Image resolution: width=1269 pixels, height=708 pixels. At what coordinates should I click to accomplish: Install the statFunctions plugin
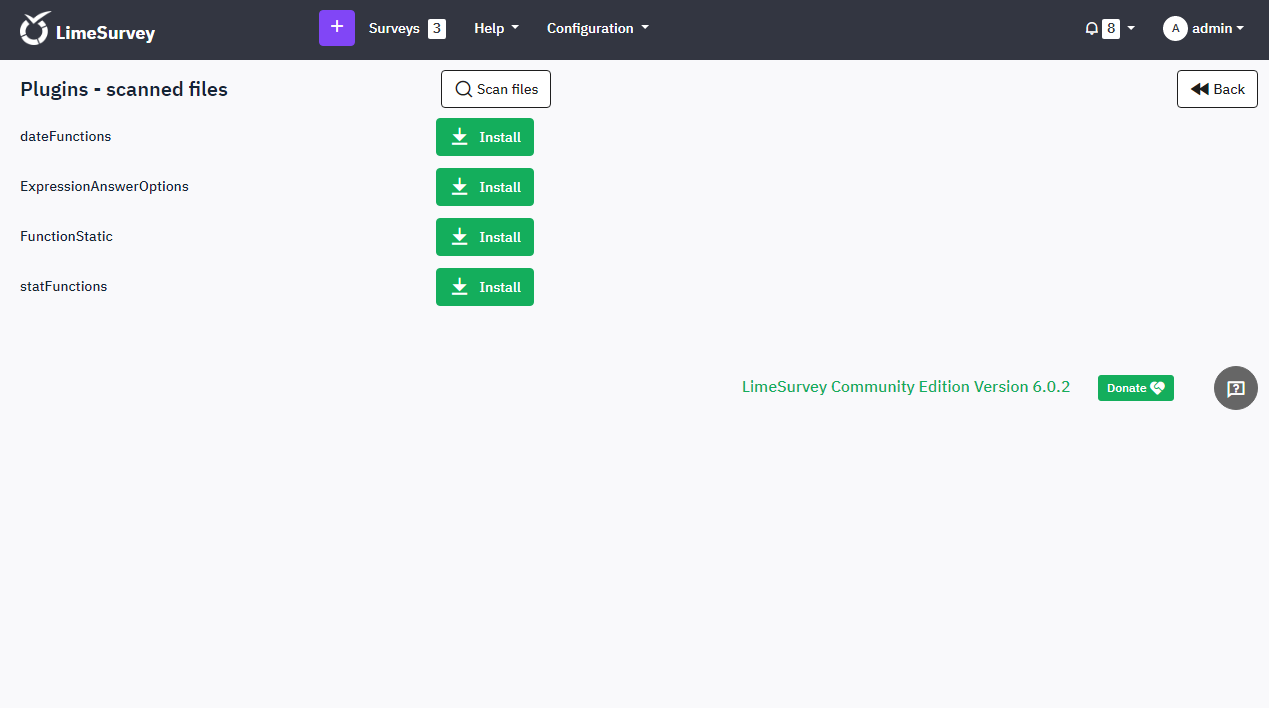pos(485,287)
